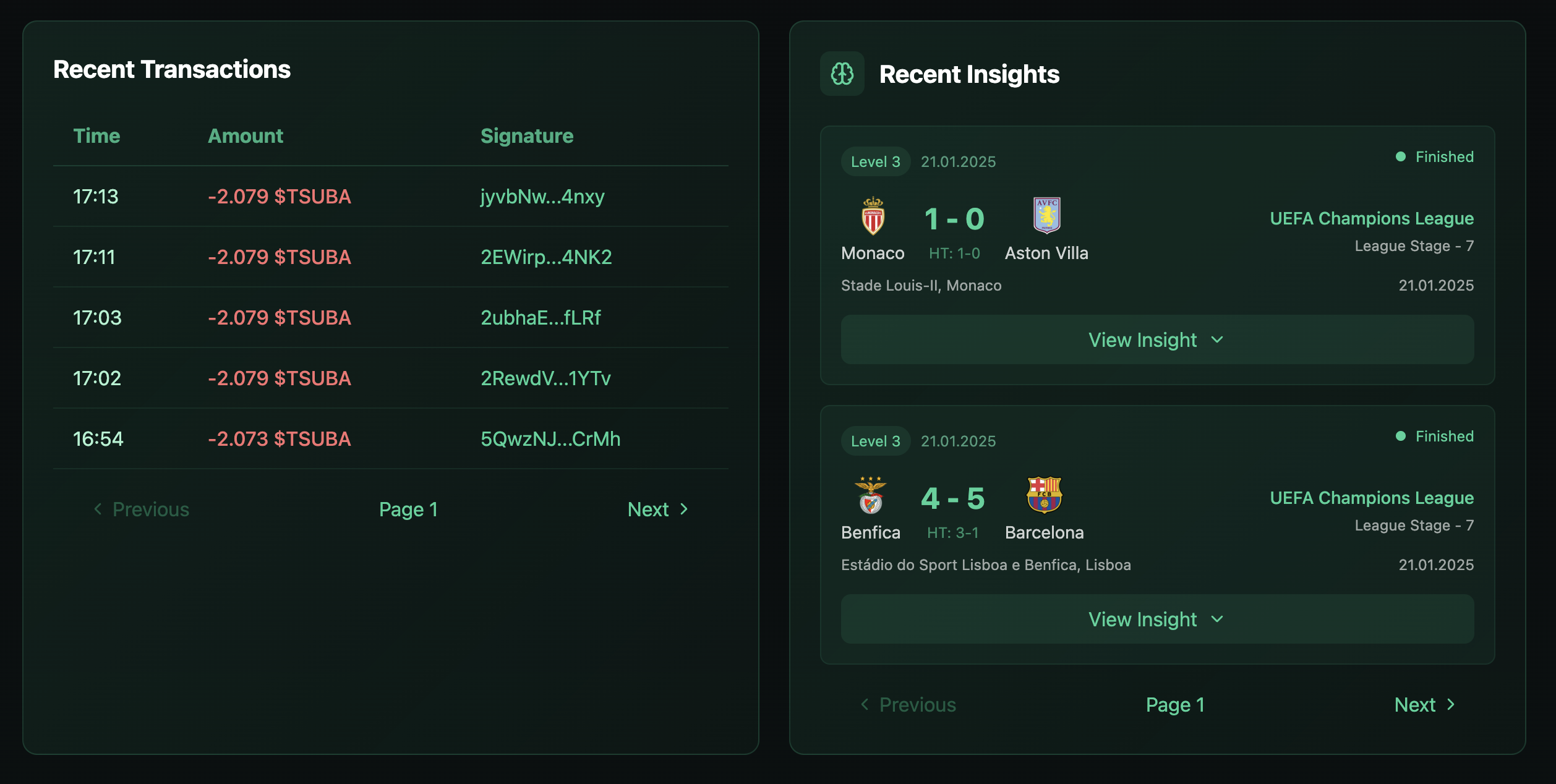Click the Benfica club crest
Viewport: 1556px width, 784px height.
coord(871,495)
